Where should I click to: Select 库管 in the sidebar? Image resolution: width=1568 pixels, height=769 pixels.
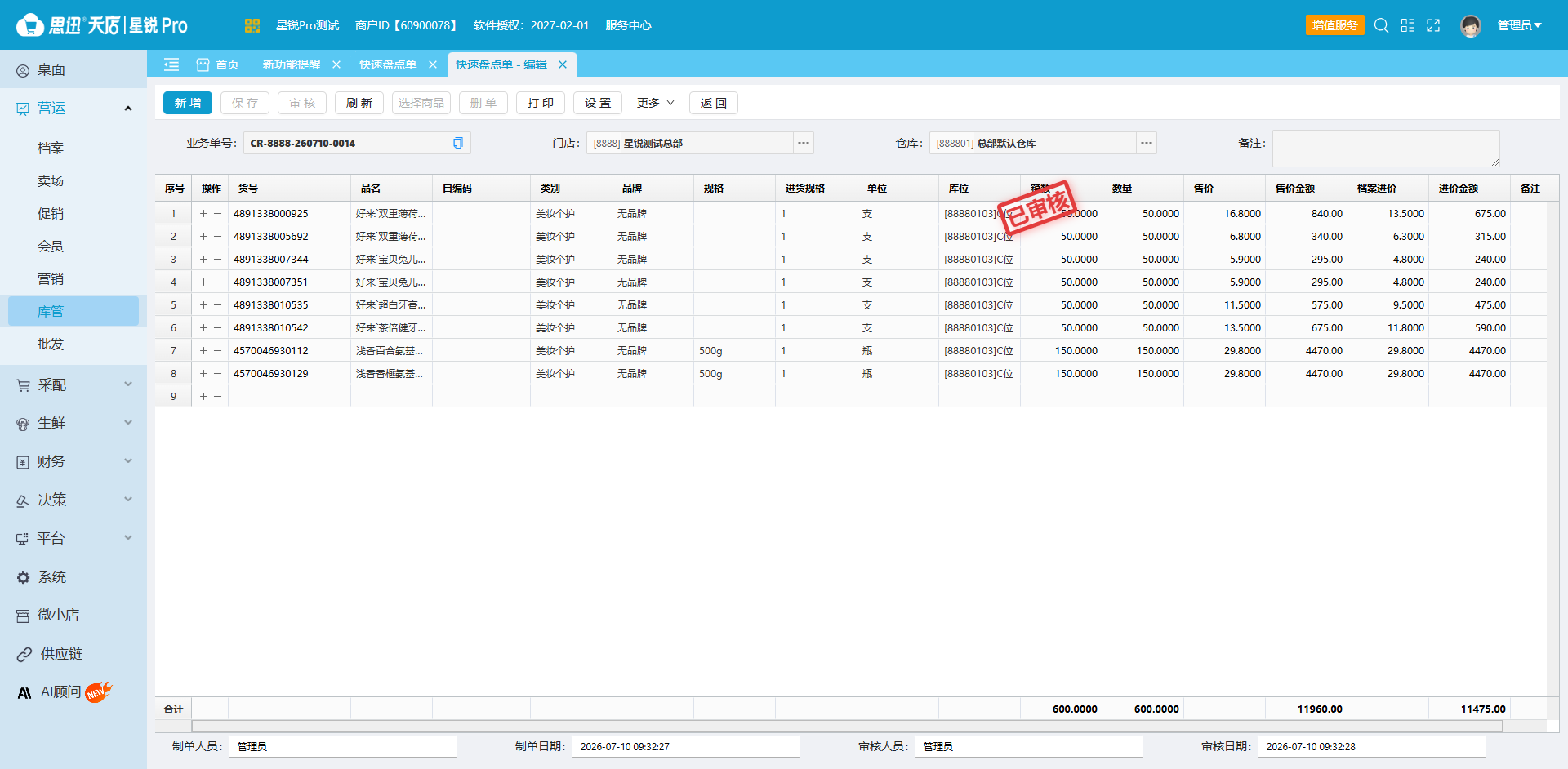pos(73,311)
